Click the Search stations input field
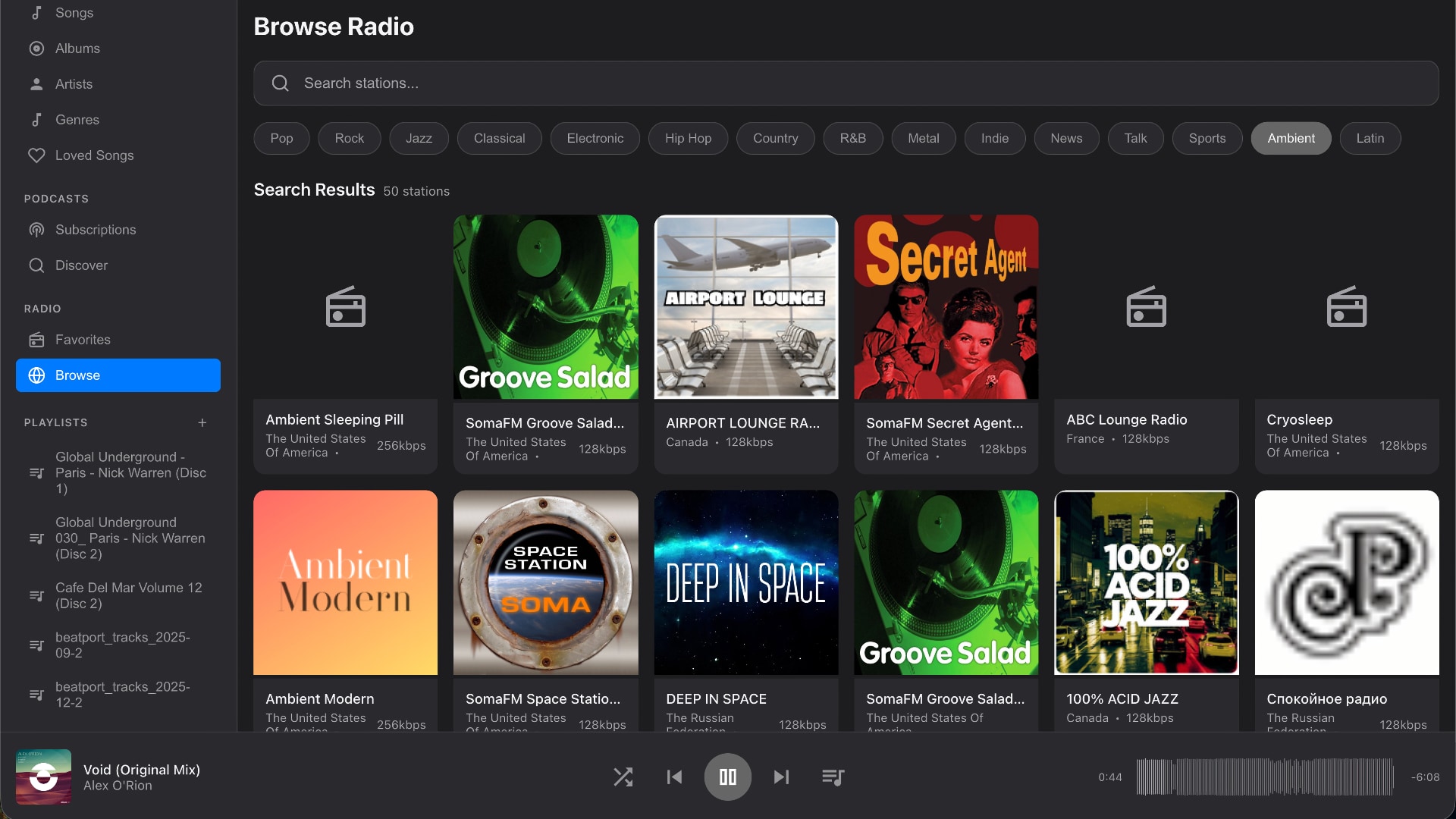1456x819 pixels. coord(846,83)
